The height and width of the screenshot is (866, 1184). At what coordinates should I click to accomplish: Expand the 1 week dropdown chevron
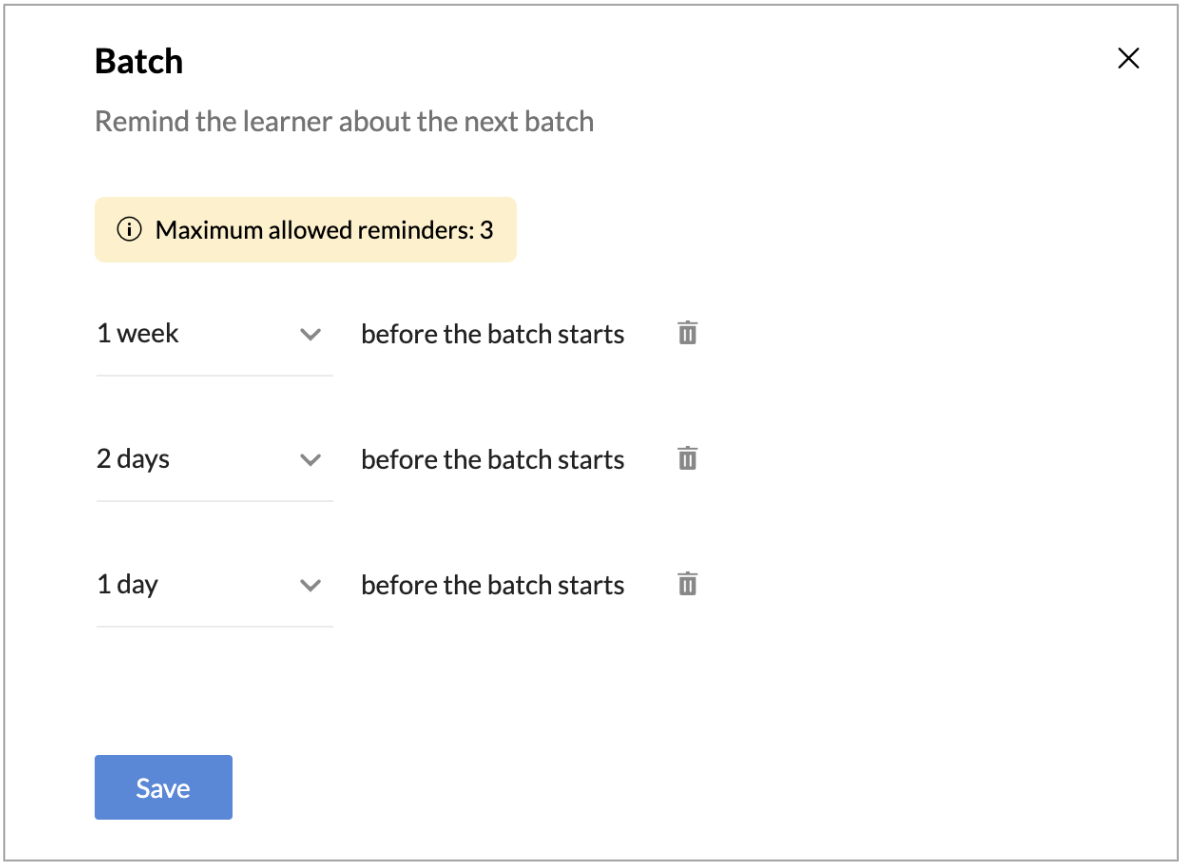310,334
